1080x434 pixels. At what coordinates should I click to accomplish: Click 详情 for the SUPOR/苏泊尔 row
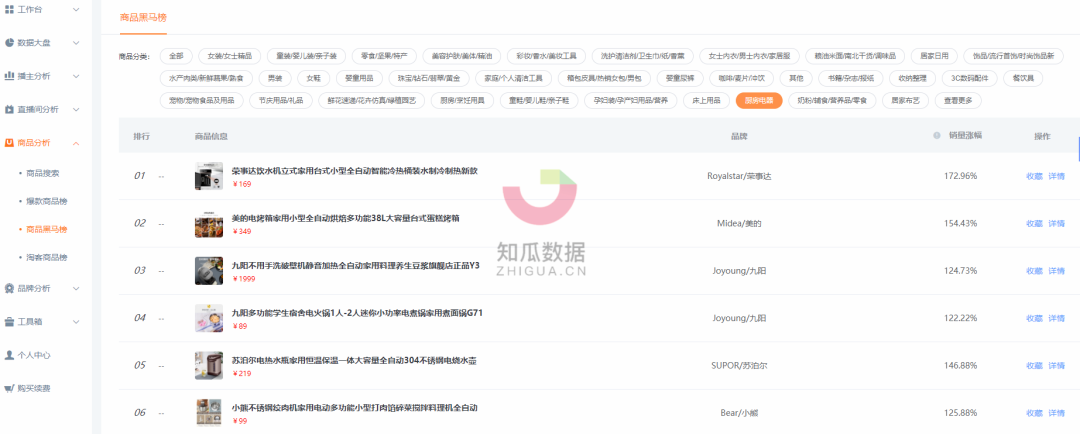(1056, 365)
